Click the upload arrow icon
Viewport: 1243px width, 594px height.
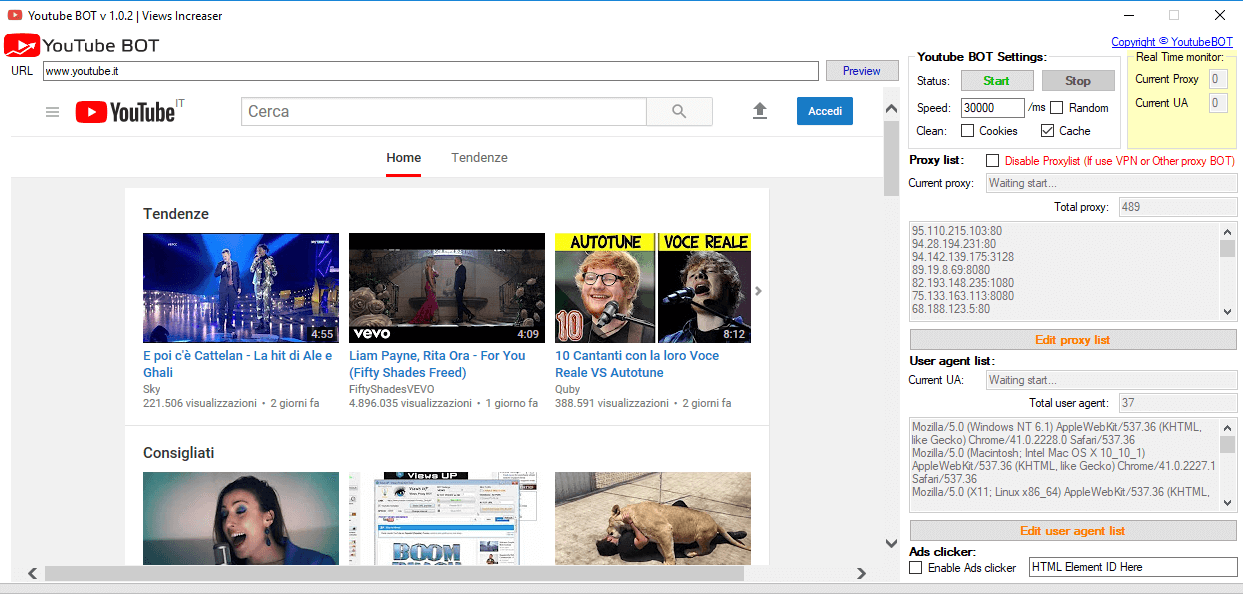coord(760,111)
